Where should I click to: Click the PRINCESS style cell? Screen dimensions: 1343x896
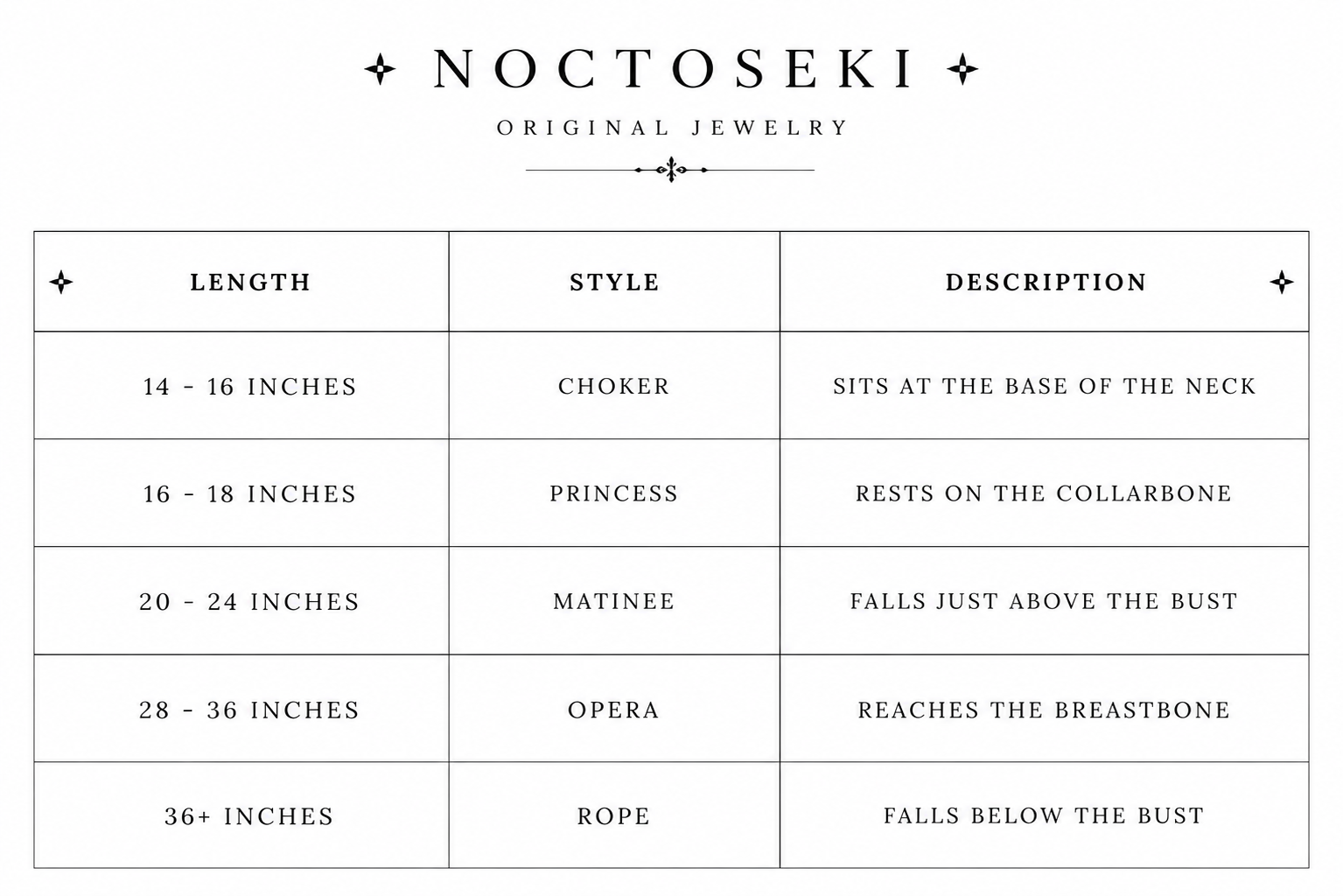point(614,493)
